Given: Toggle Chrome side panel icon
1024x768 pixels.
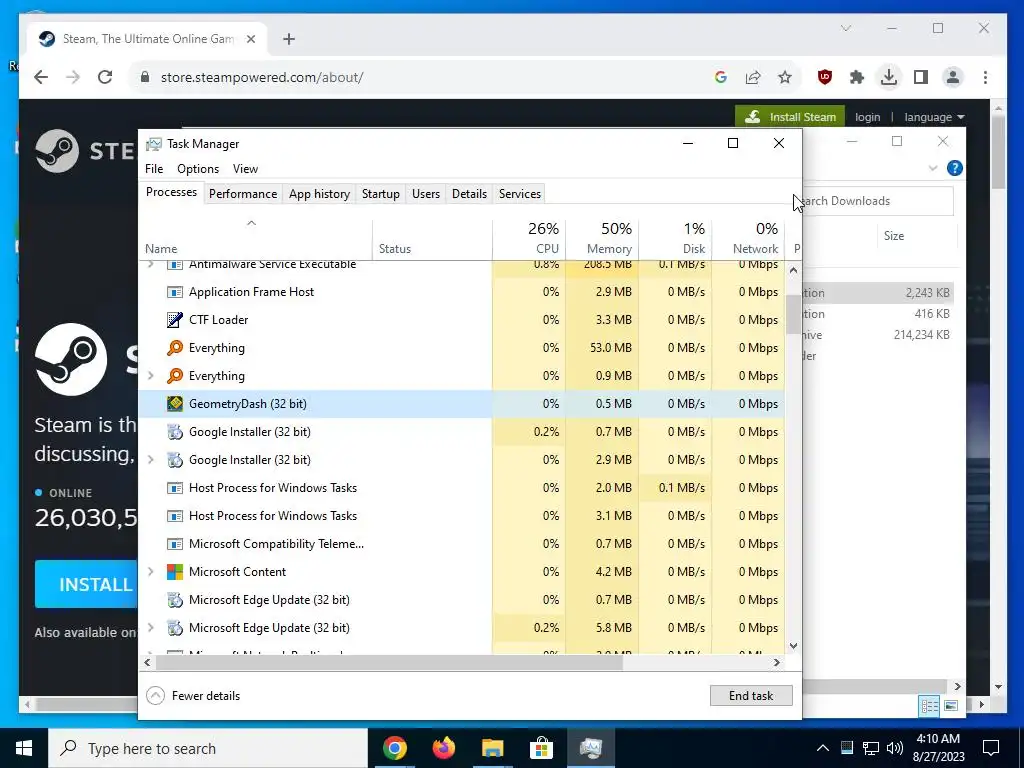Looking at the screenshot, I should click(x=921, y=77).
